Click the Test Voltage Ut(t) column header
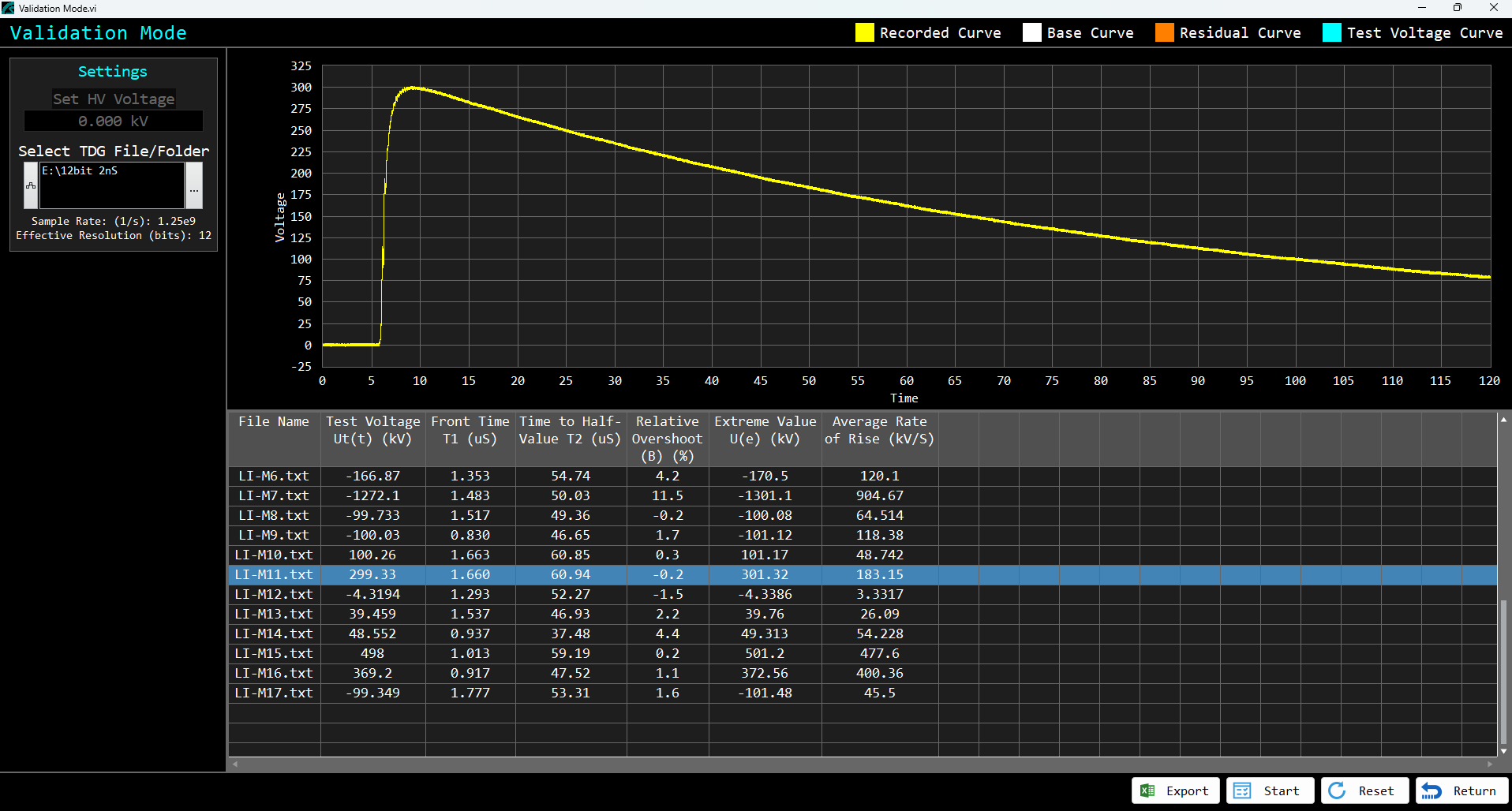 (x=372, y=439)
